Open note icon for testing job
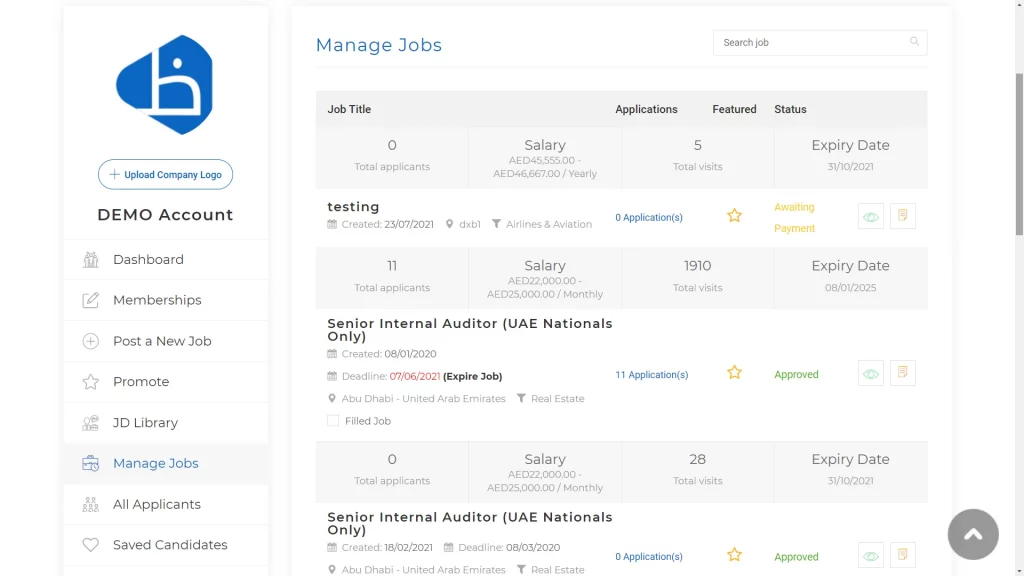The image size is (1024, 576). (x=903, y=216)
